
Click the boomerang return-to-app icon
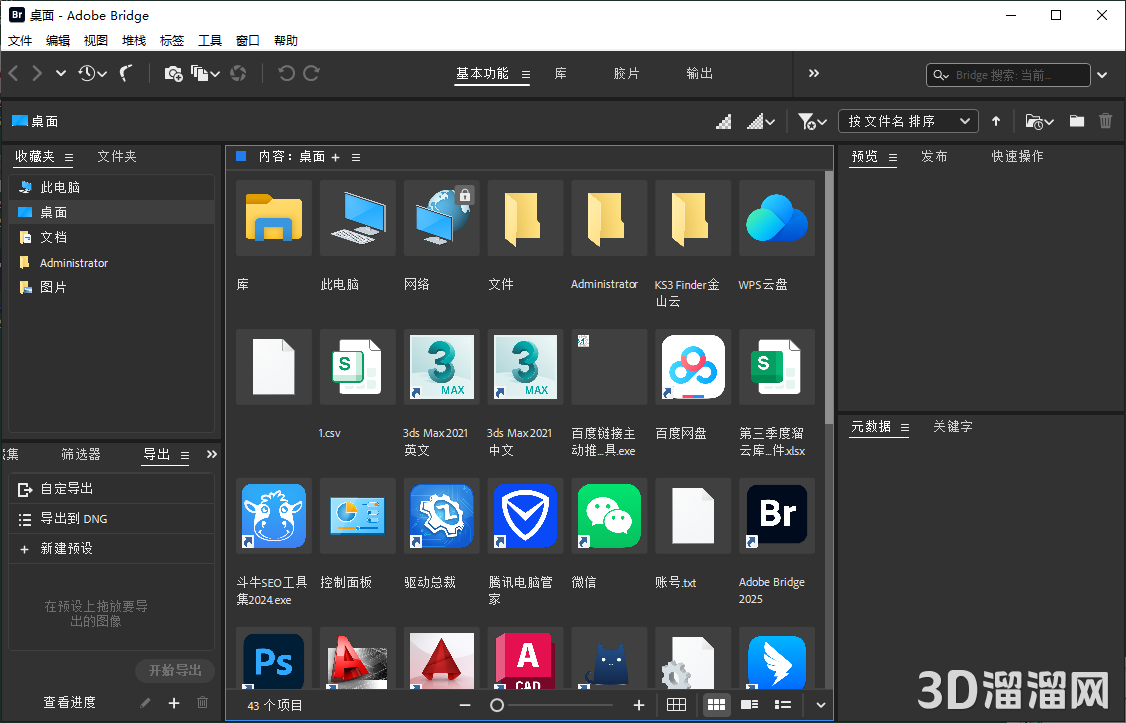(126, 73)
